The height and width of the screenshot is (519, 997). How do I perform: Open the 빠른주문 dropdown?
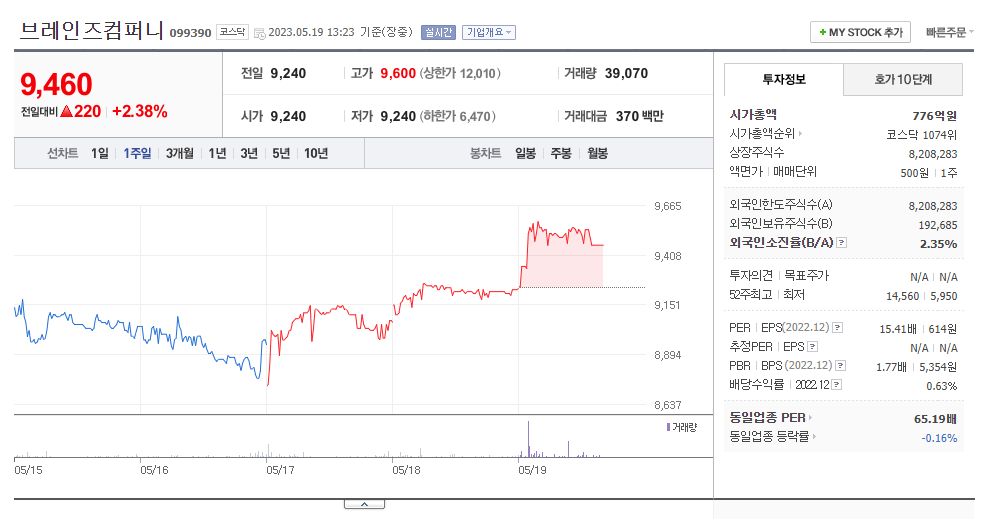(x=949, y=32)
